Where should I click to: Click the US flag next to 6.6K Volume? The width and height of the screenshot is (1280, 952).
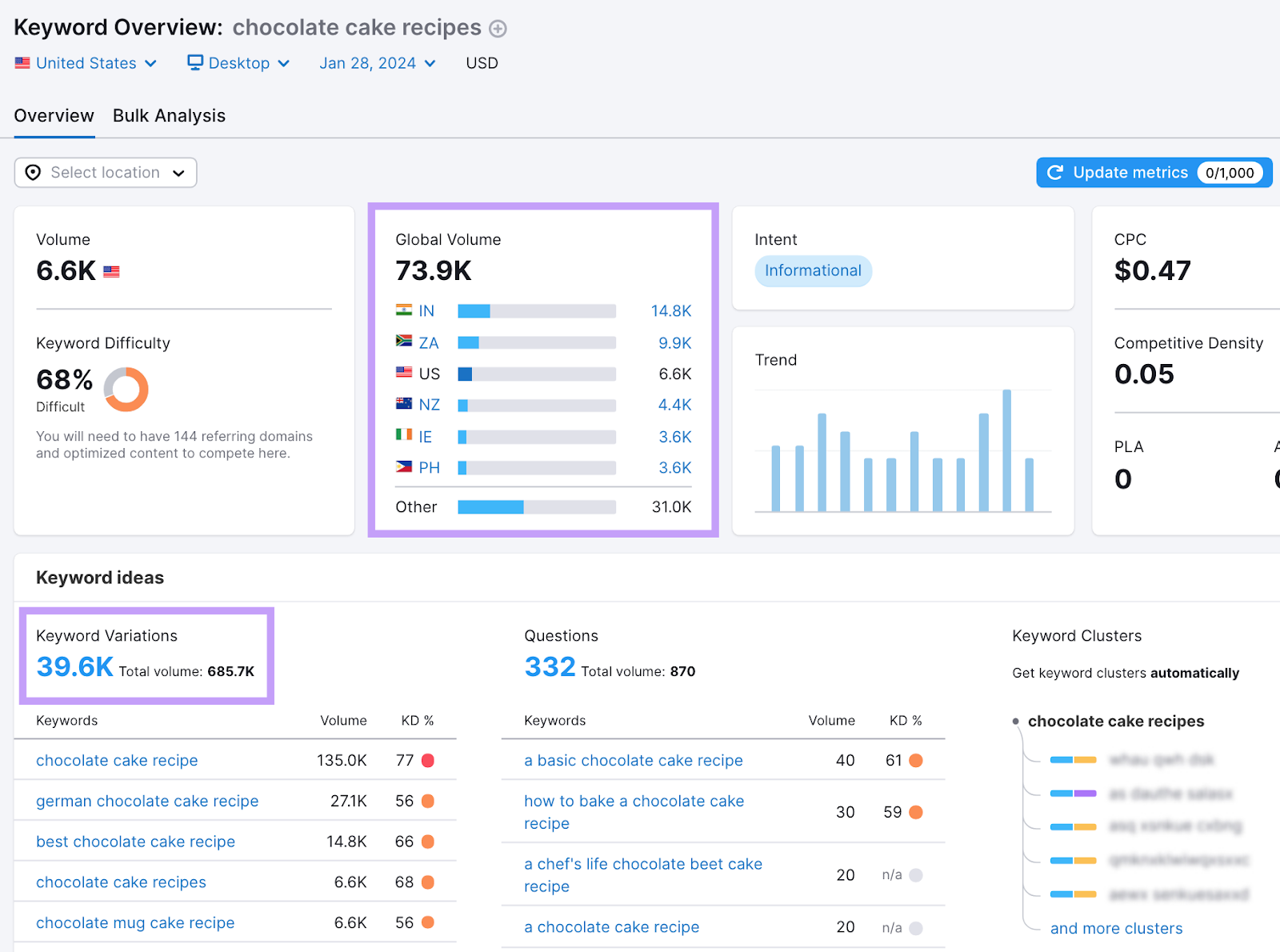111,271
